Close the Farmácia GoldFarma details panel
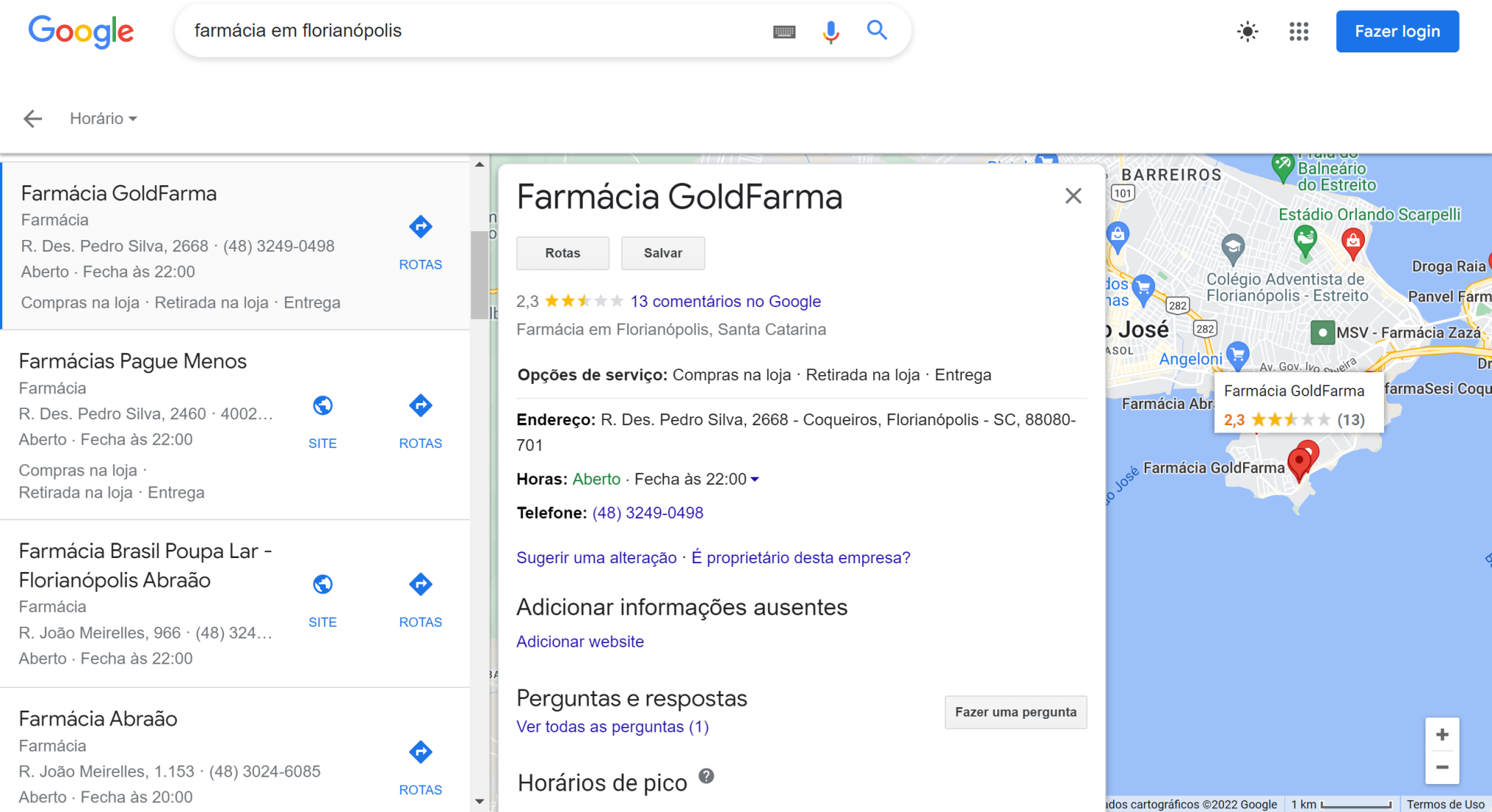Viewport: 1492px width, 812px height. pyautogui.click(x=1073, y=196)
